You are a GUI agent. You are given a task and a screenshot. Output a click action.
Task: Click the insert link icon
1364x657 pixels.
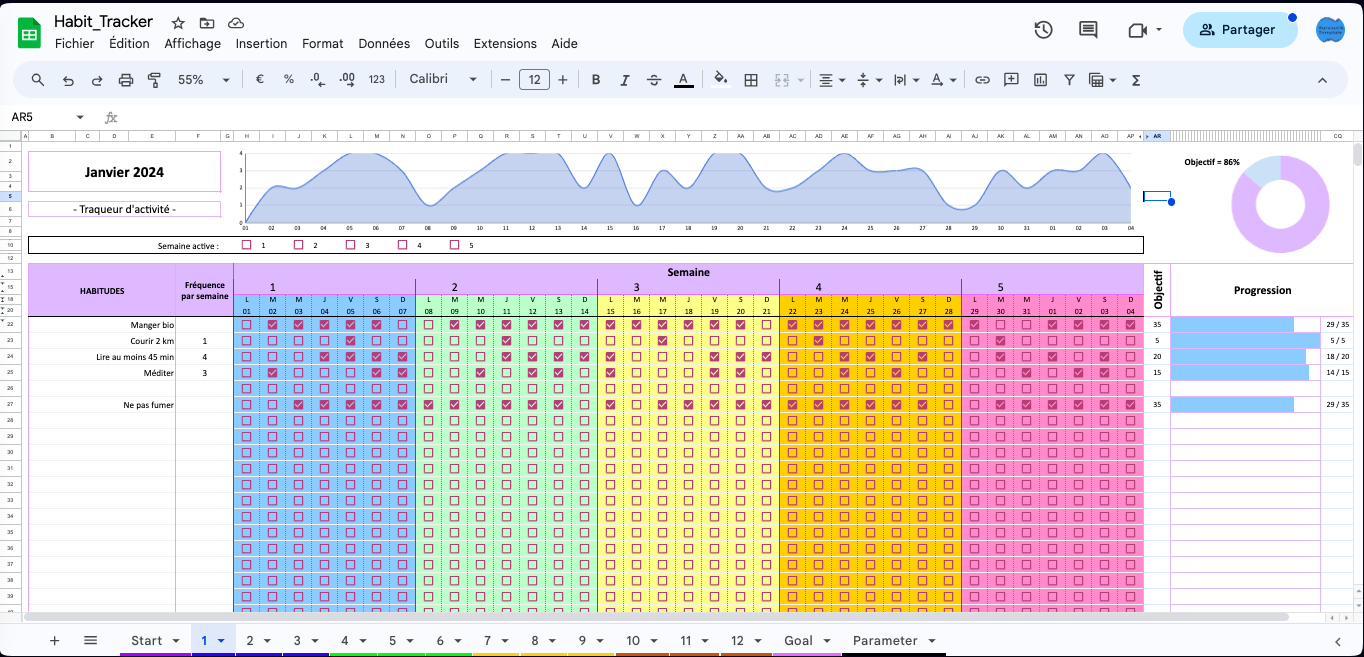pos(982,79)
